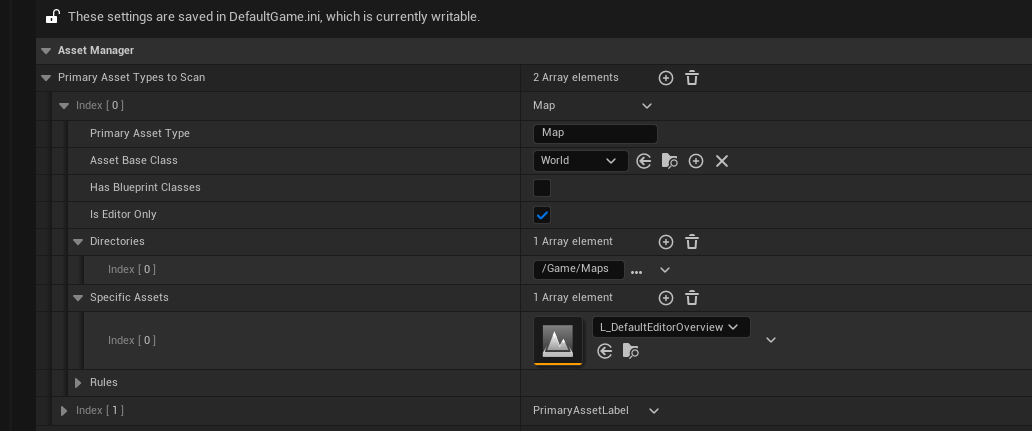
Task: Click the /Game/Maps path ellipsis button
Action: coord(636,271)
